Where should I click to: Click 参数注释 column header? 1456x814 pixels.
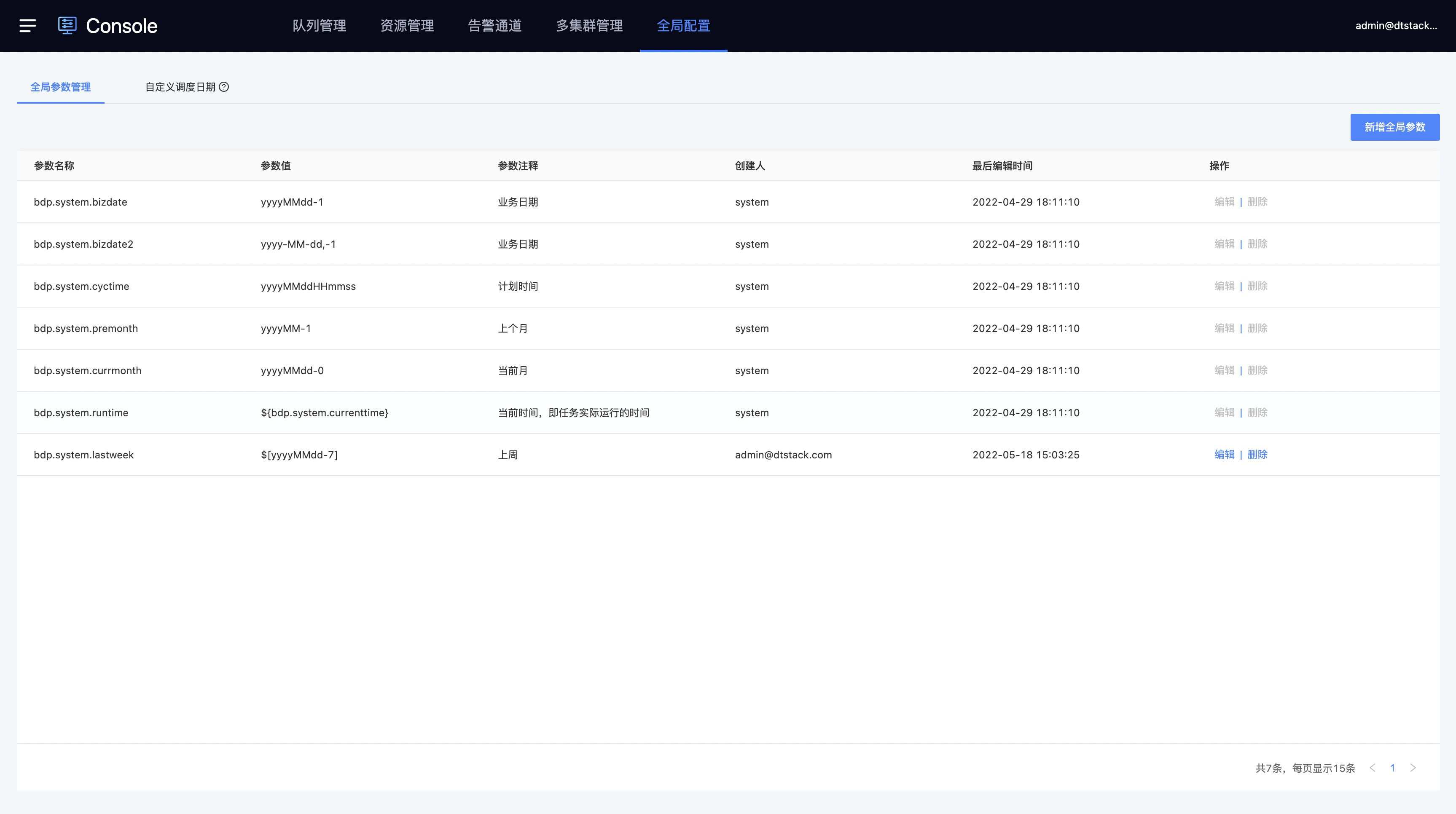518,166
